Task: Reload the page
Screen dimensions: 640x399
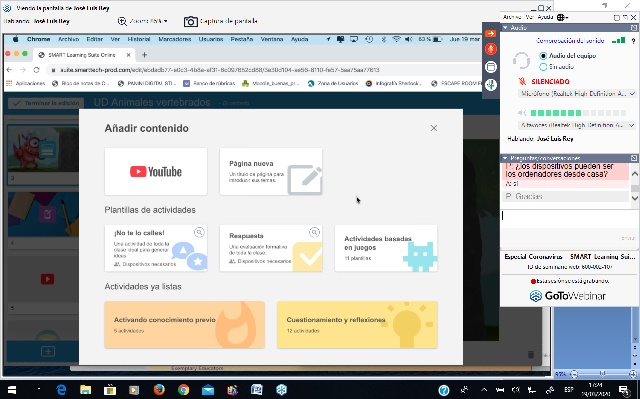Action: [x=36, y=70]
